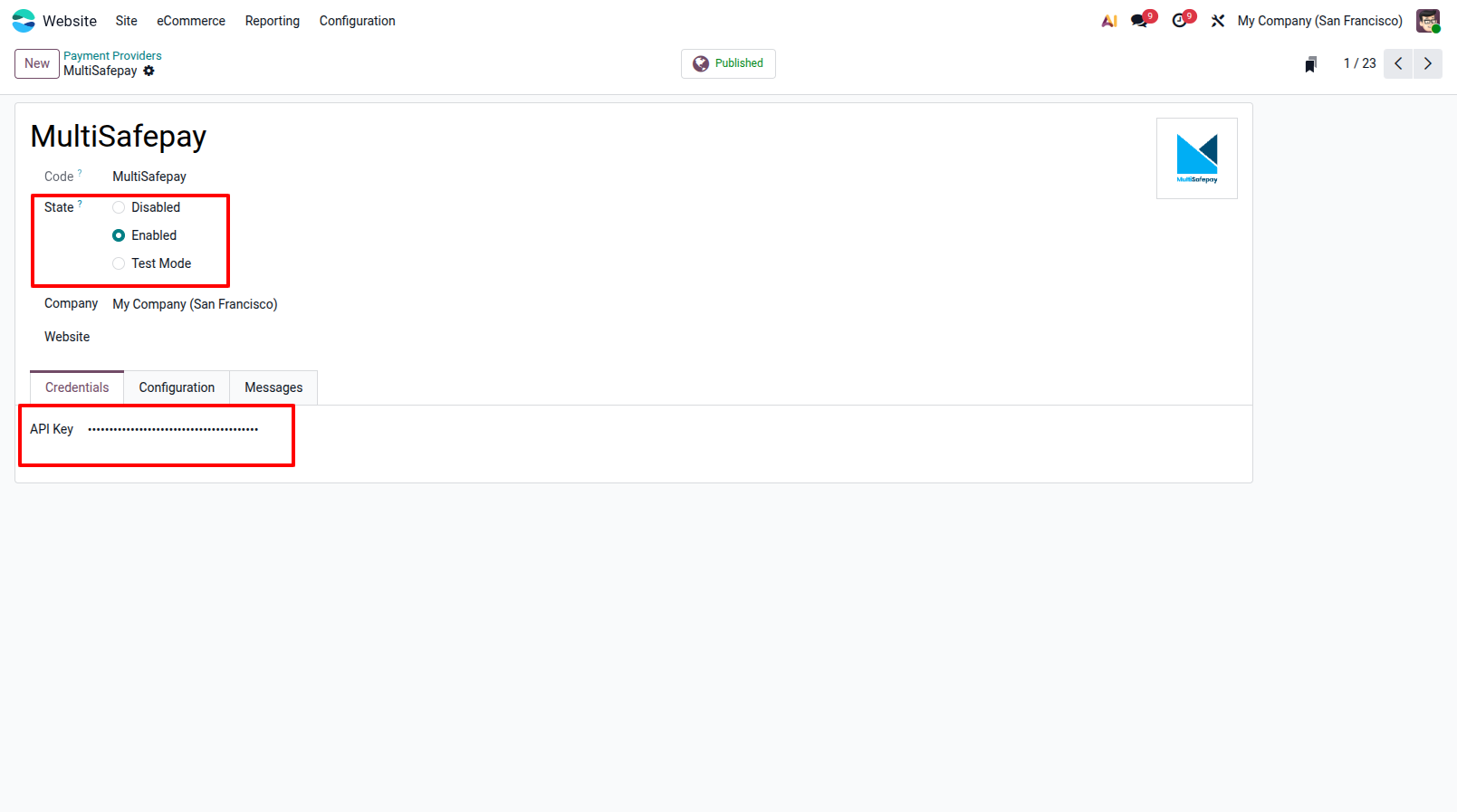Viewport: 1457px width, 812px height.
Task: Switch to the Credentials tab
Action: pyautogui.click(x=77, y=387)
